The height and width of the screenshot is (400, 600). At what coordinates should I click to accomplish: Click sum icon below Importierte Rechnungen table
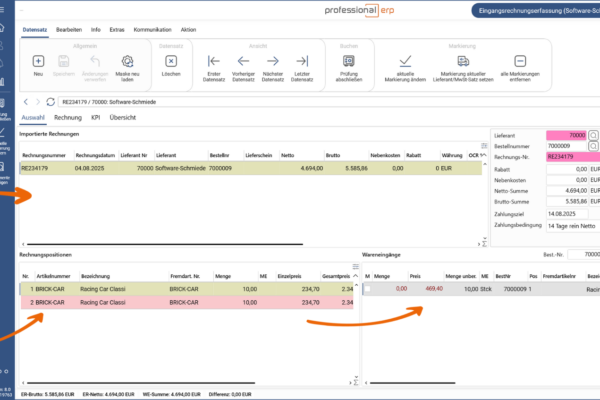click(x=484, y=244)
